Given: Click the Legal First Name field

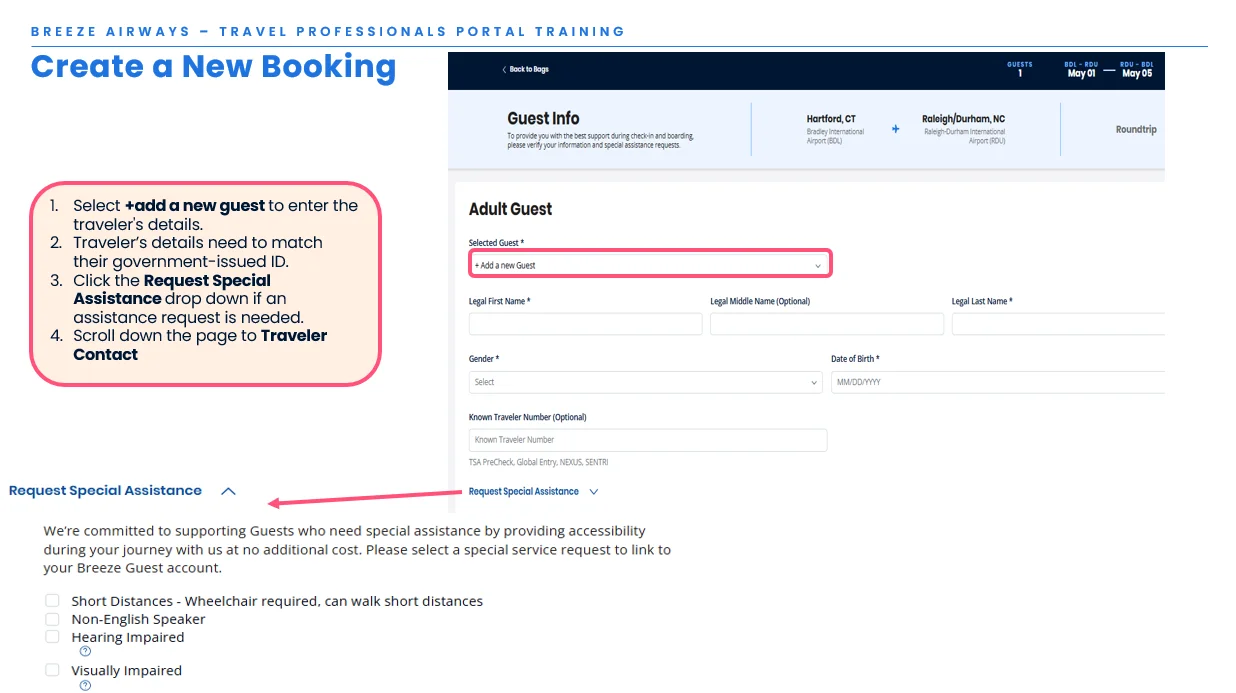Looking at the screenshot, I should tap(585, 324).
